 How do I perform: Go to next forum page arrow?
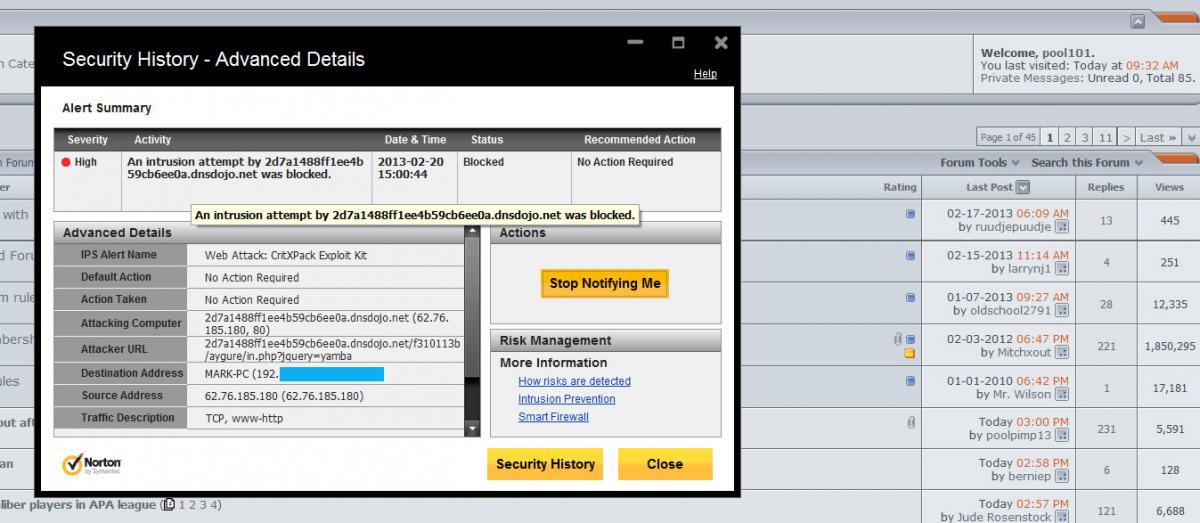[x=1127, y=138]
